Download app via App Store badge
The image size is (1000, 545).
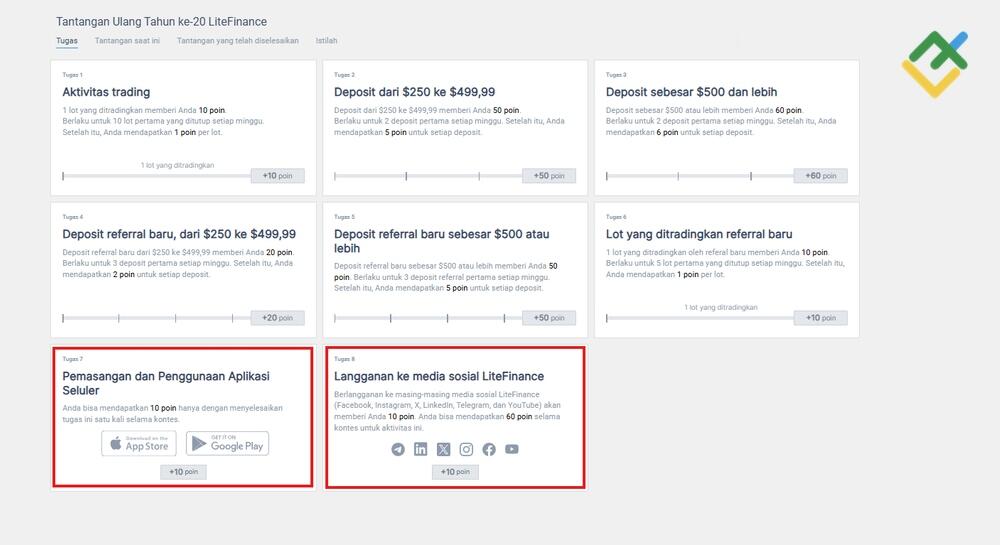pyautogui.click(x=139, y=444)
